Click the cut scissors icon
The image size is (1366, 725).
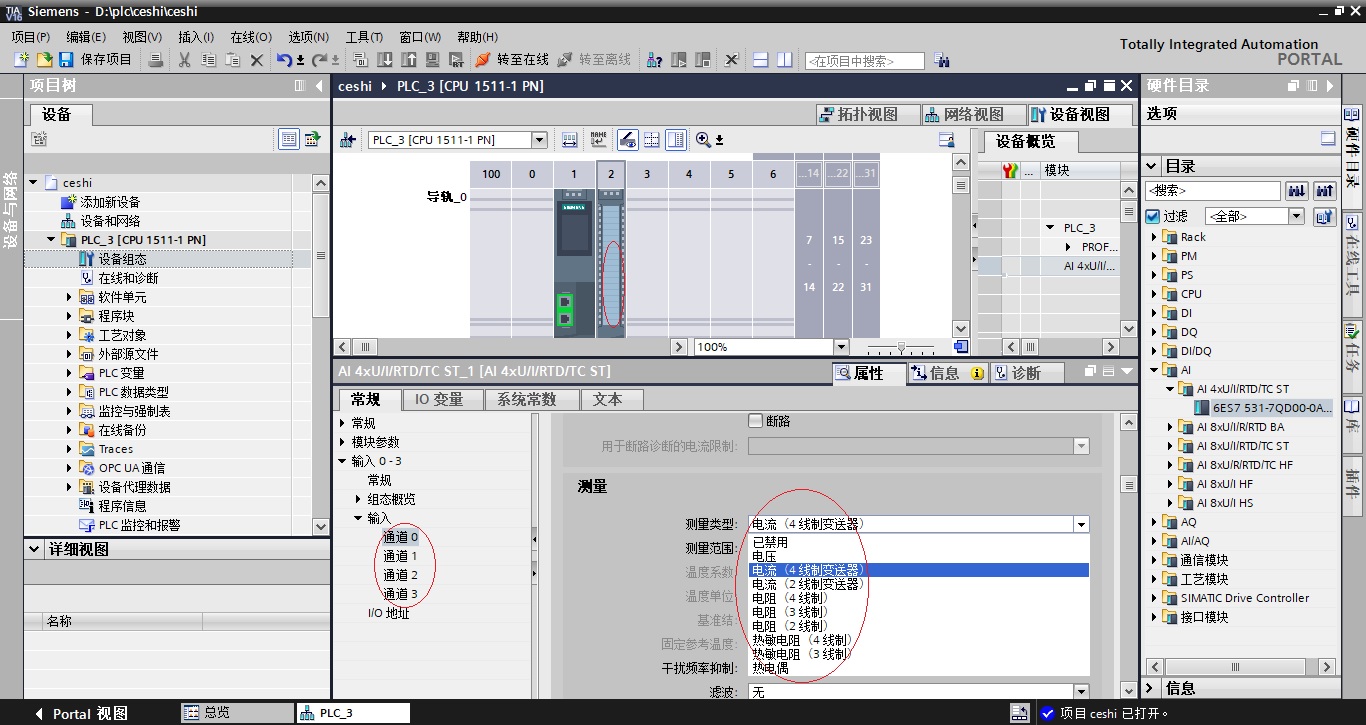(x=184, y=60)
